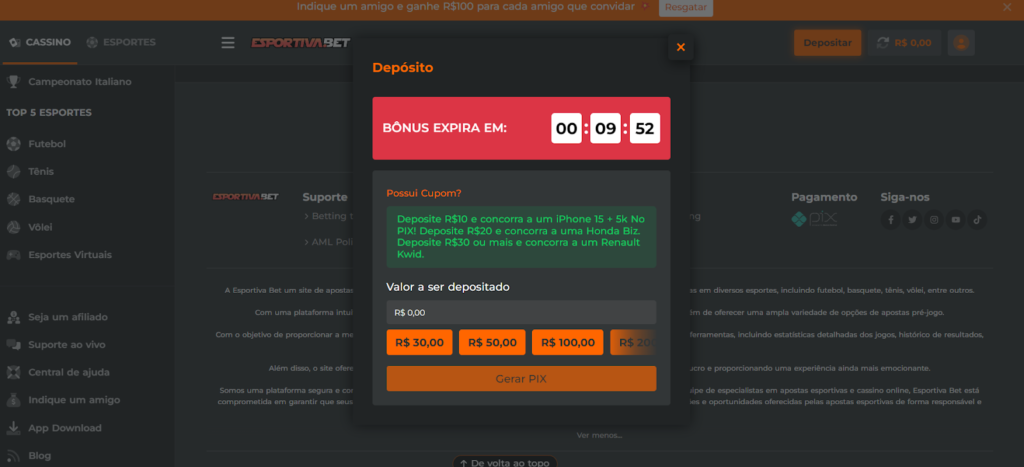This screenshot has width=1024, height=467.
Task: Focus the deposit amount input field
Action: [521, 312]
